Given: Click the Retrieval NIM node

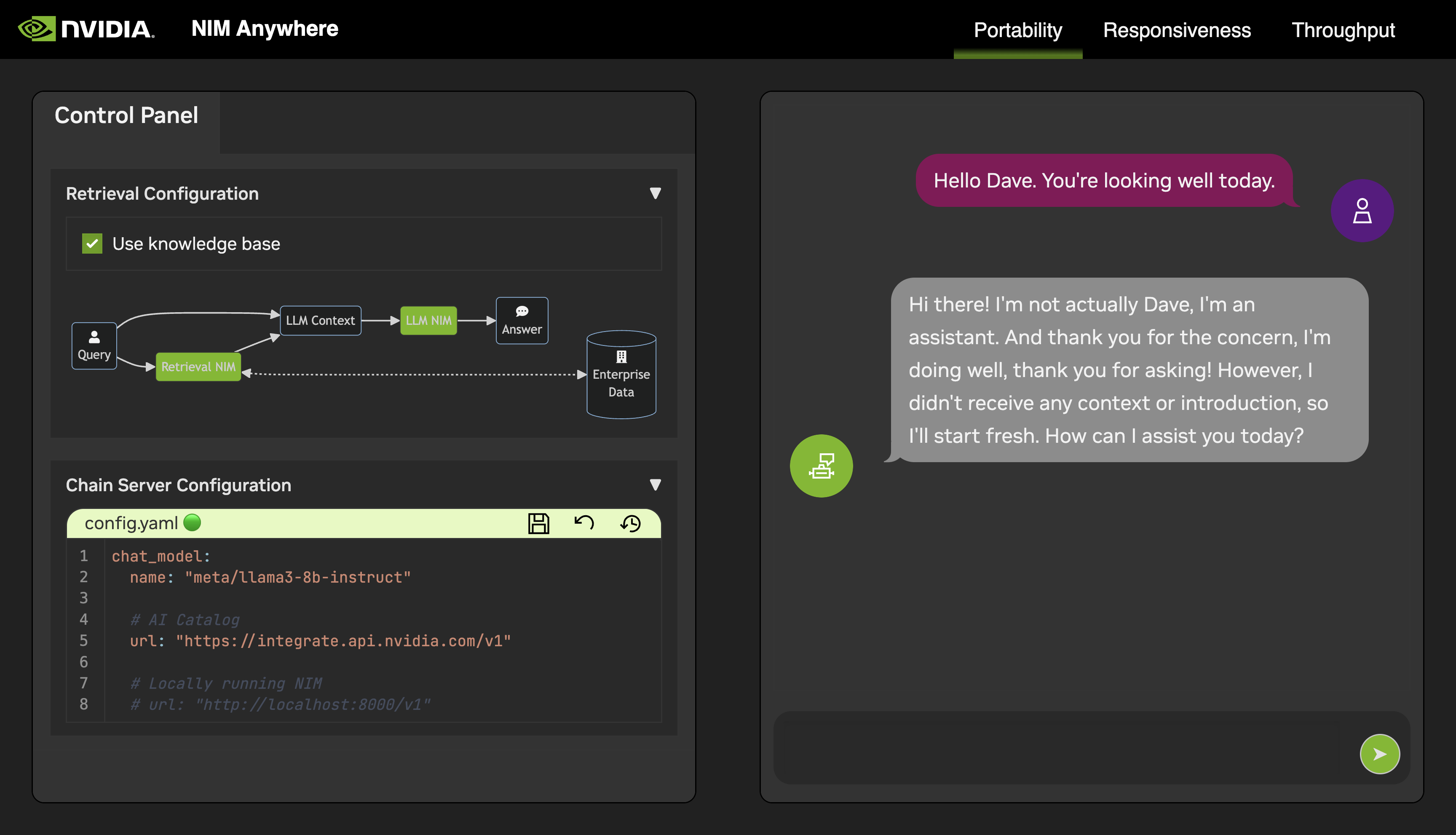Looking at the screenshot, I should (198, 367).
